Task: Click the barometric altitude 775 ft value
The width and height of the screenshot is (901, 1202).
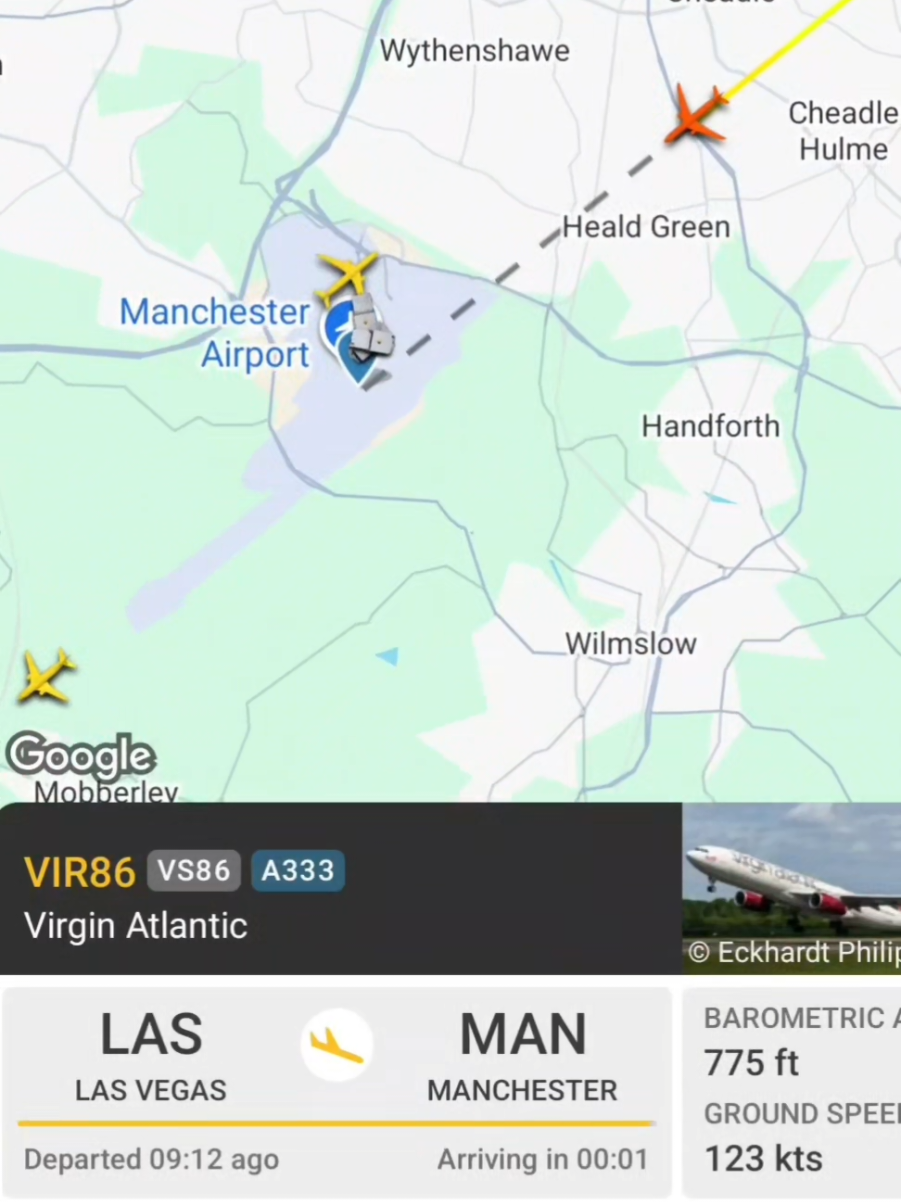Action: (x=752, y=1062)
